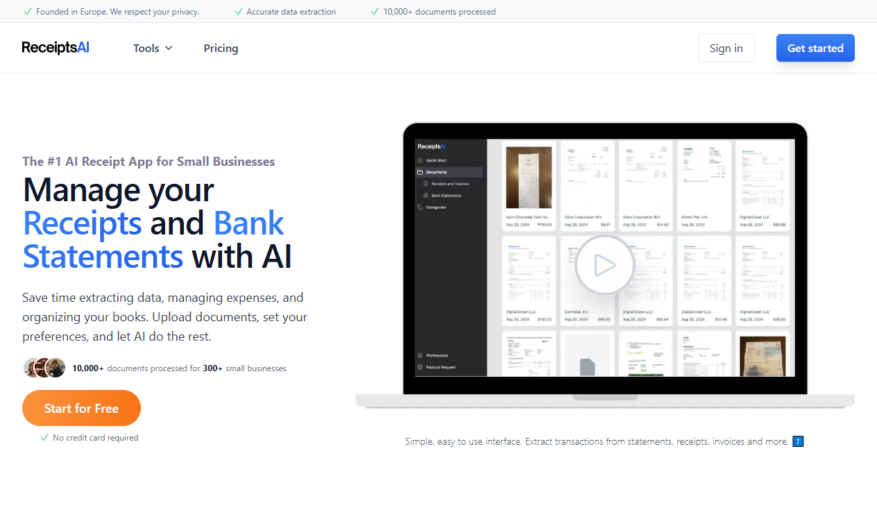
Task: Go to the Pricing page
Action: pyautogui.click(x=220, y=48)
